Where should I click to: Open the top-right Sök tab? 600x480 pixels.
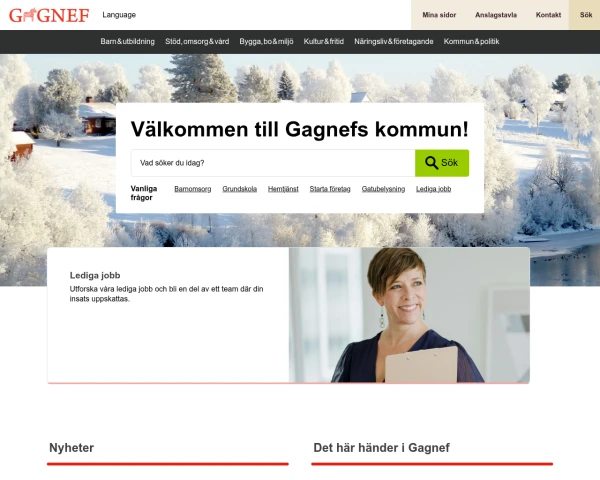coord(585,15)
